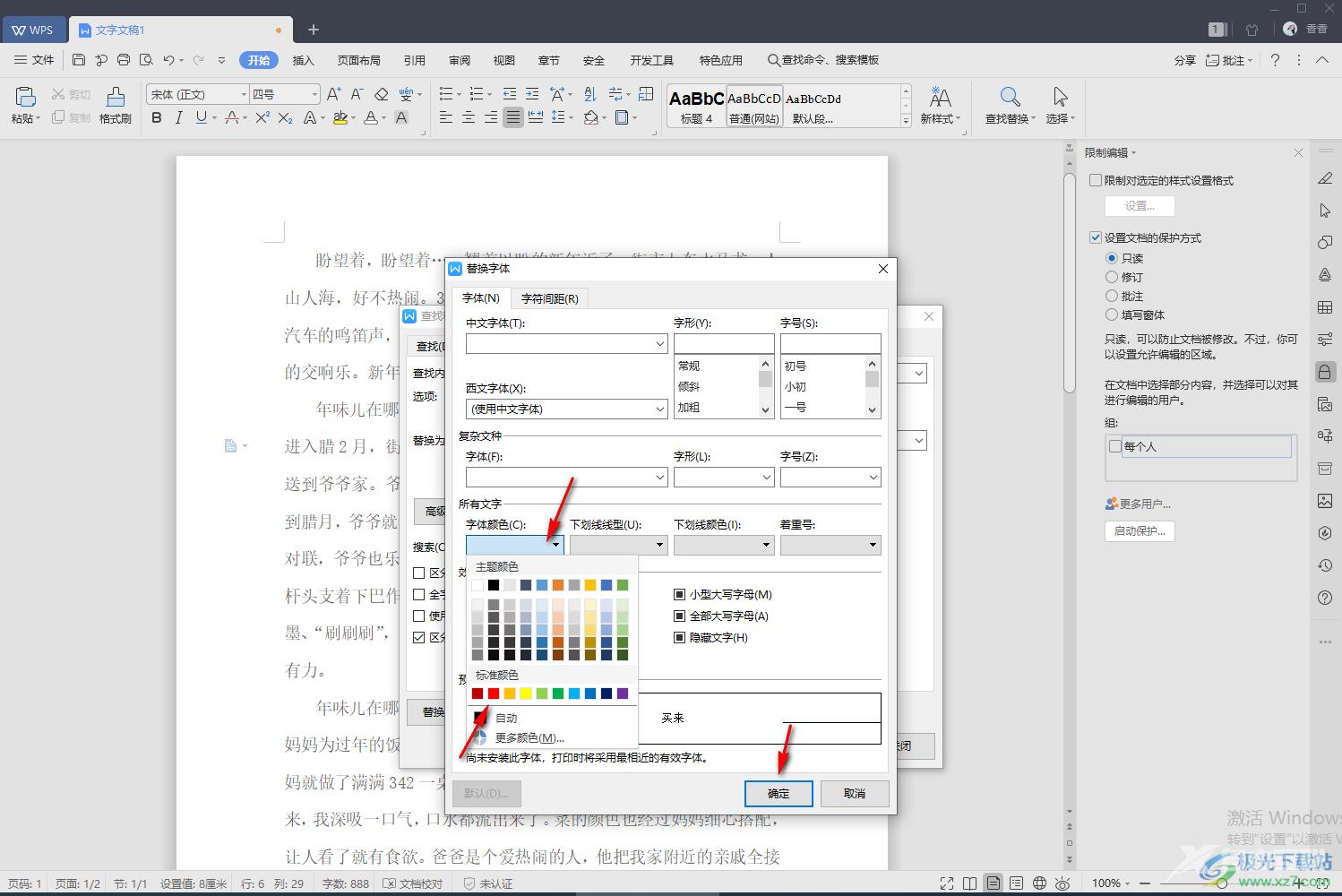Open the 文件 menu
Image resolution: width=1342 pixels, height=896 pixels.
tap(34, 60)
